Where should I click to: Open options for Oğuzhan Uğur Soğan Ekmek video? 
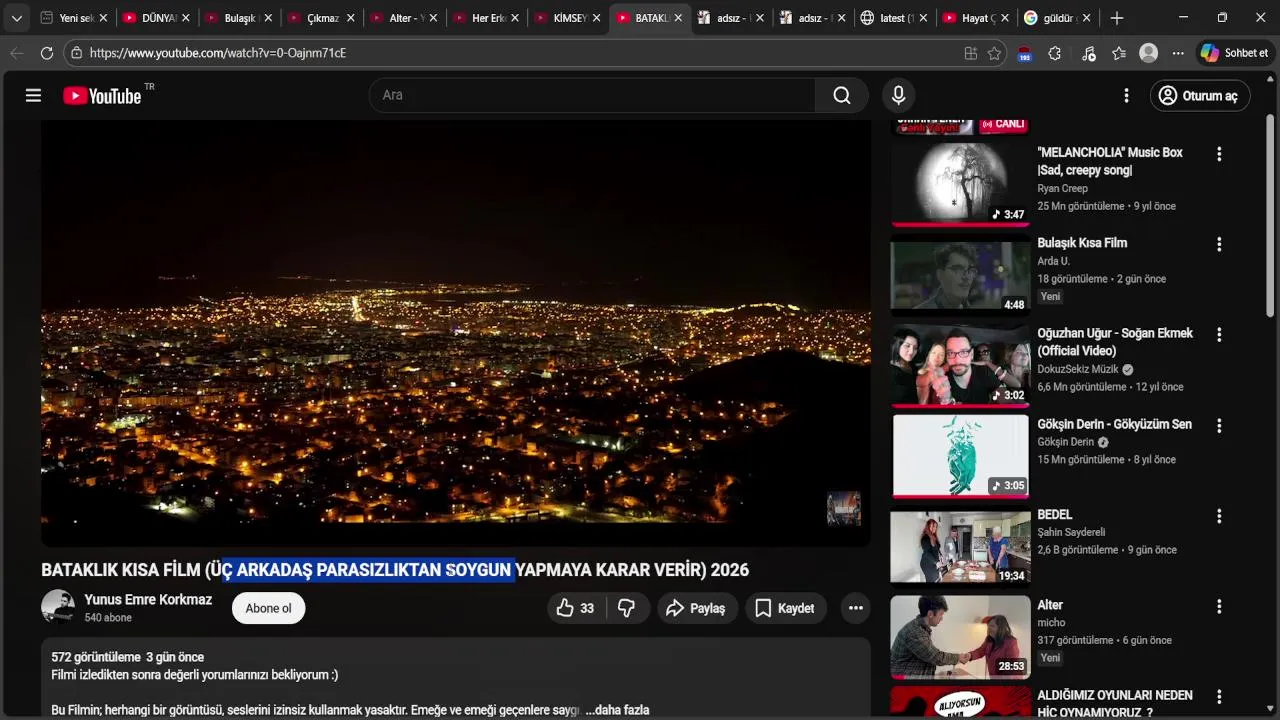(1219, 335)
